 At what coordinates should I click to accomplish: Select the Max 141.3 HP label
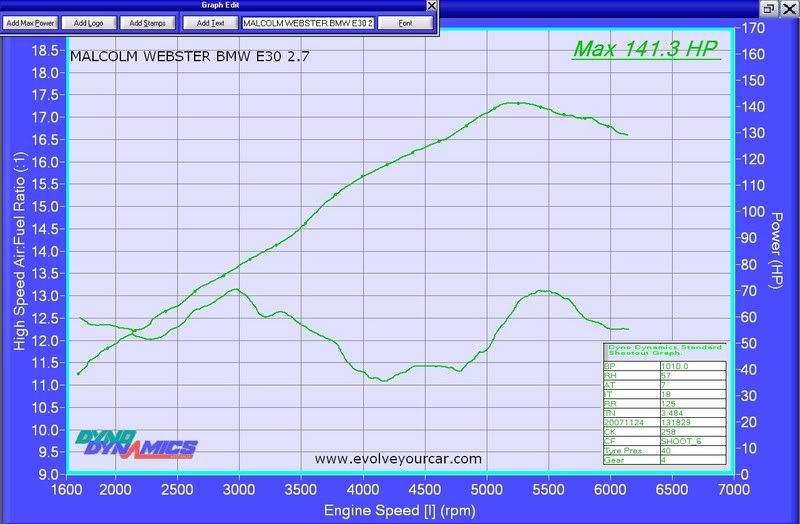[645, 49]
